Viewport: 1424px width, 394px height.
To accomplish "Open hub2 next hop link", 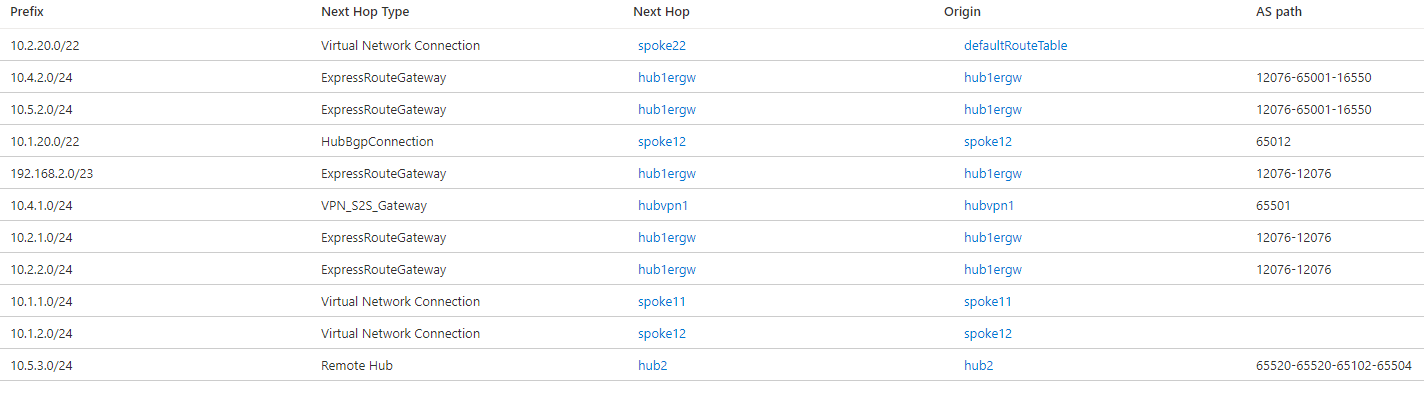I will click(653, 365).
